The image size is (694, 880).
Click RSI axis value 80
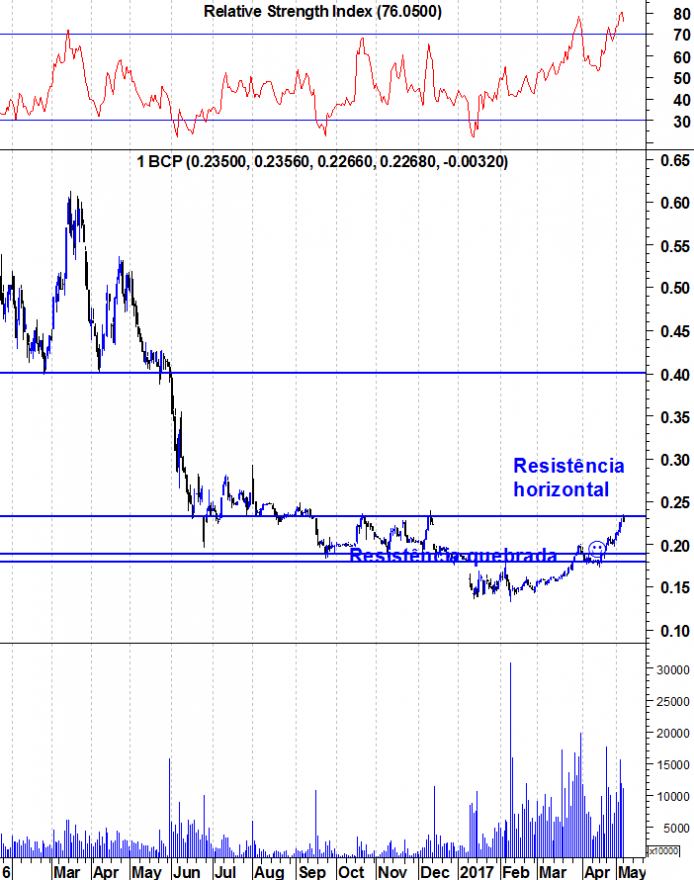(x=682, y=14)
